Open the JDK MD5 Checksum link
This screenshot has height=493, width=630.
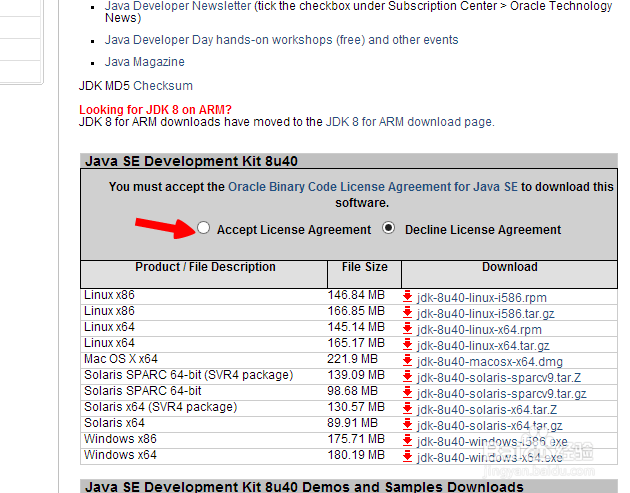click(163, 86)
